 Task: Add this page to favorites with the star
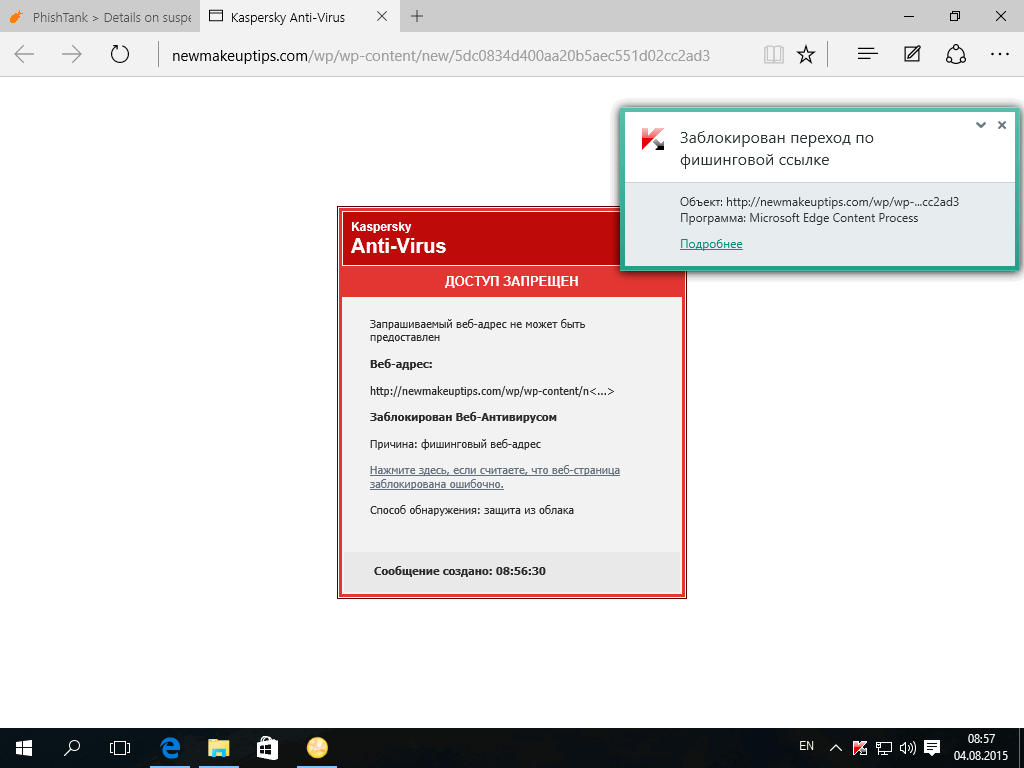pos(806,55)
